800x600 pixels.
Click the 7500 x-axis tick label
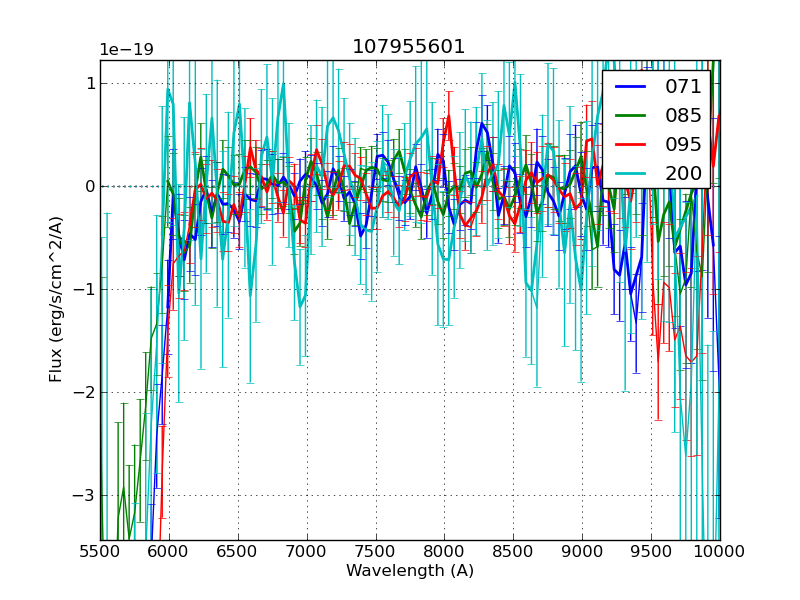click(376, 552)
